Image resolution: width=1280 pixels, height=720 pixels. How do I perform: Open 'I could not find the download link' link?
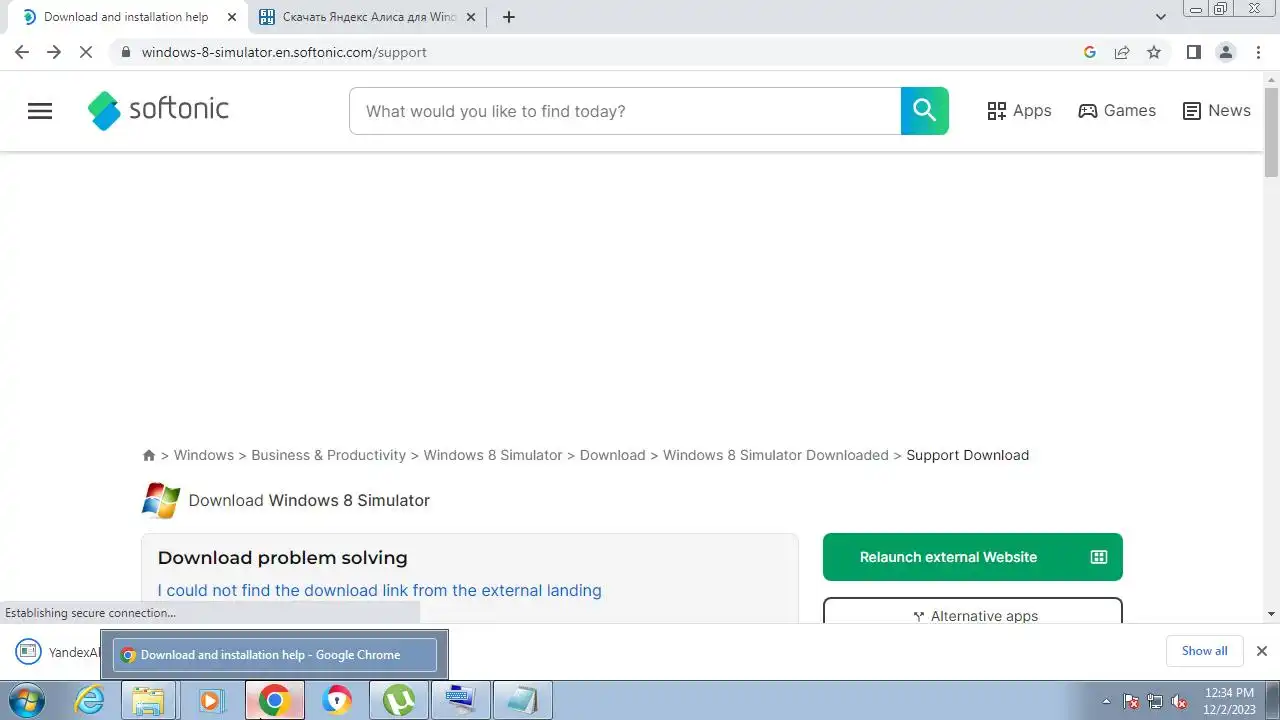[379, 590]
